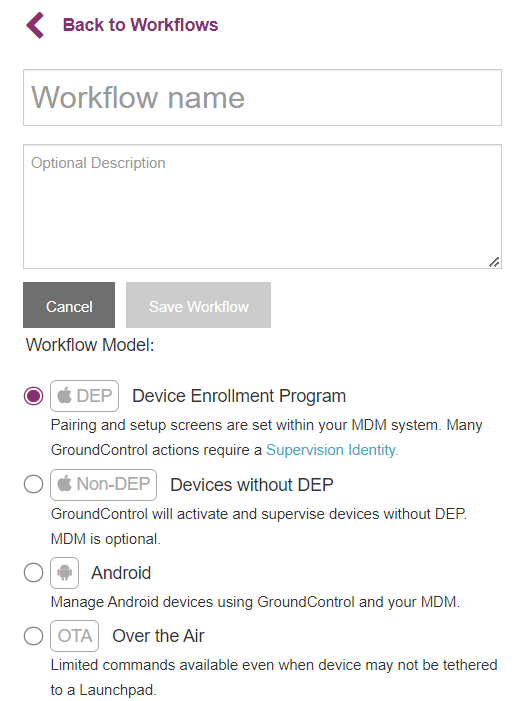Choose the Non-DEP radio button
Viewport: 526px width, 701px height.
[x=34, y=484]
